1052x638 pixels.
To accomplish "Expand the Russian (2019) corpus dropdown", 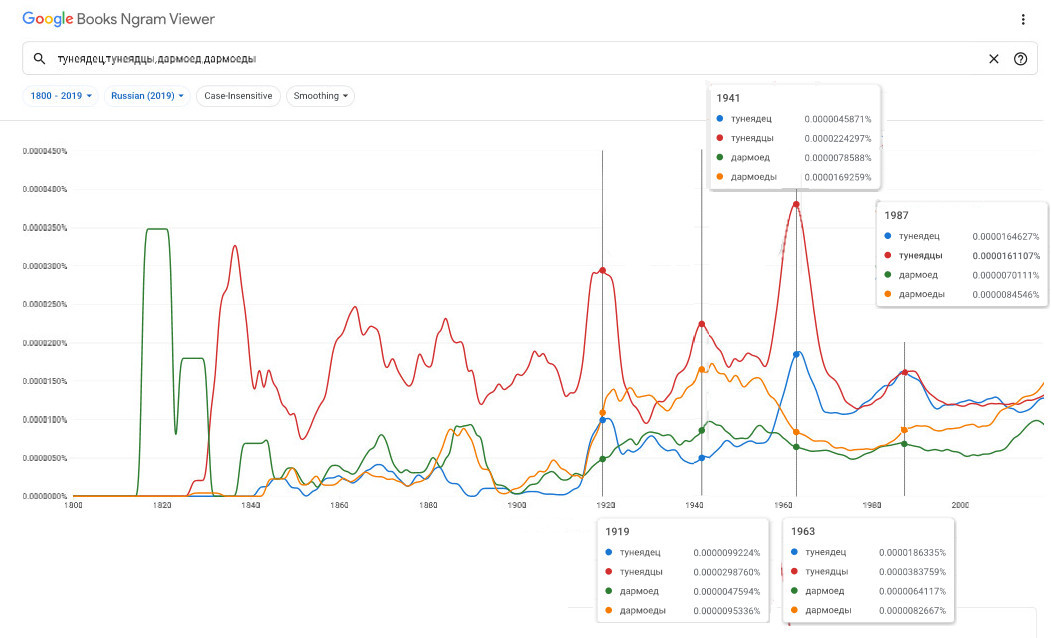I will (x=148, y=96).
